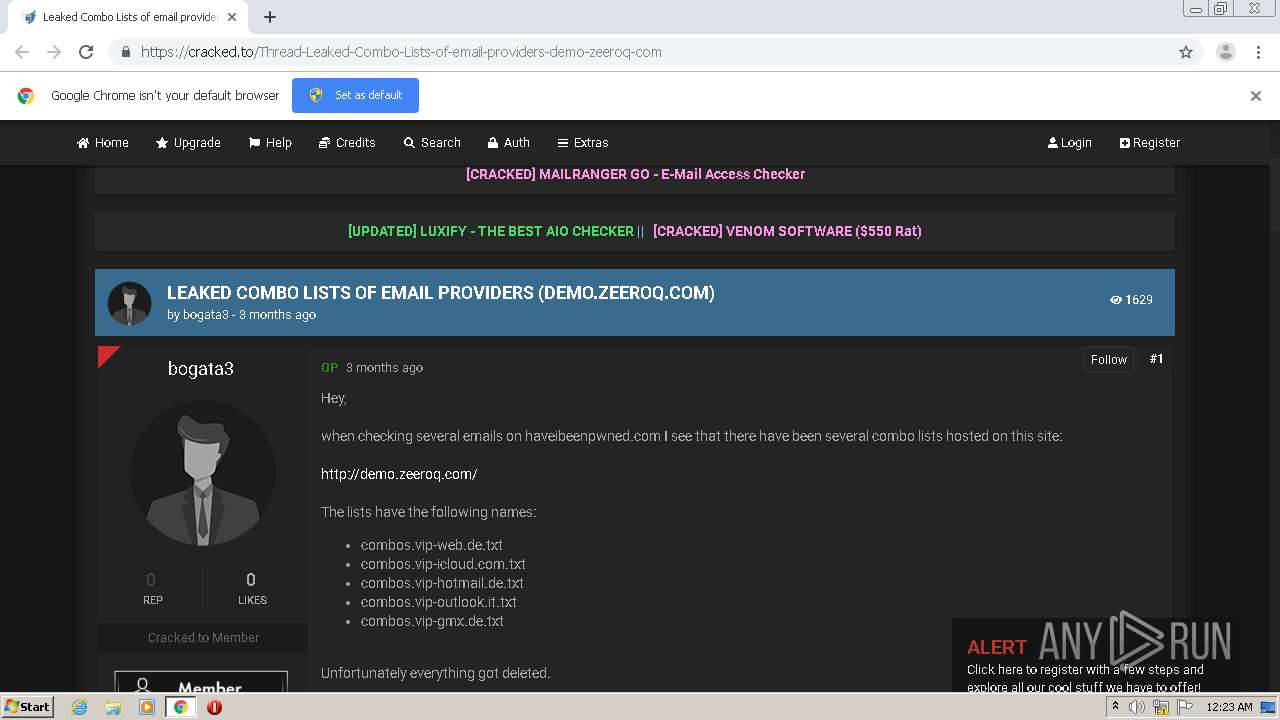Open a new tab with the plus button
Screen dimensions: 1280x720
[x=270, y=17]
